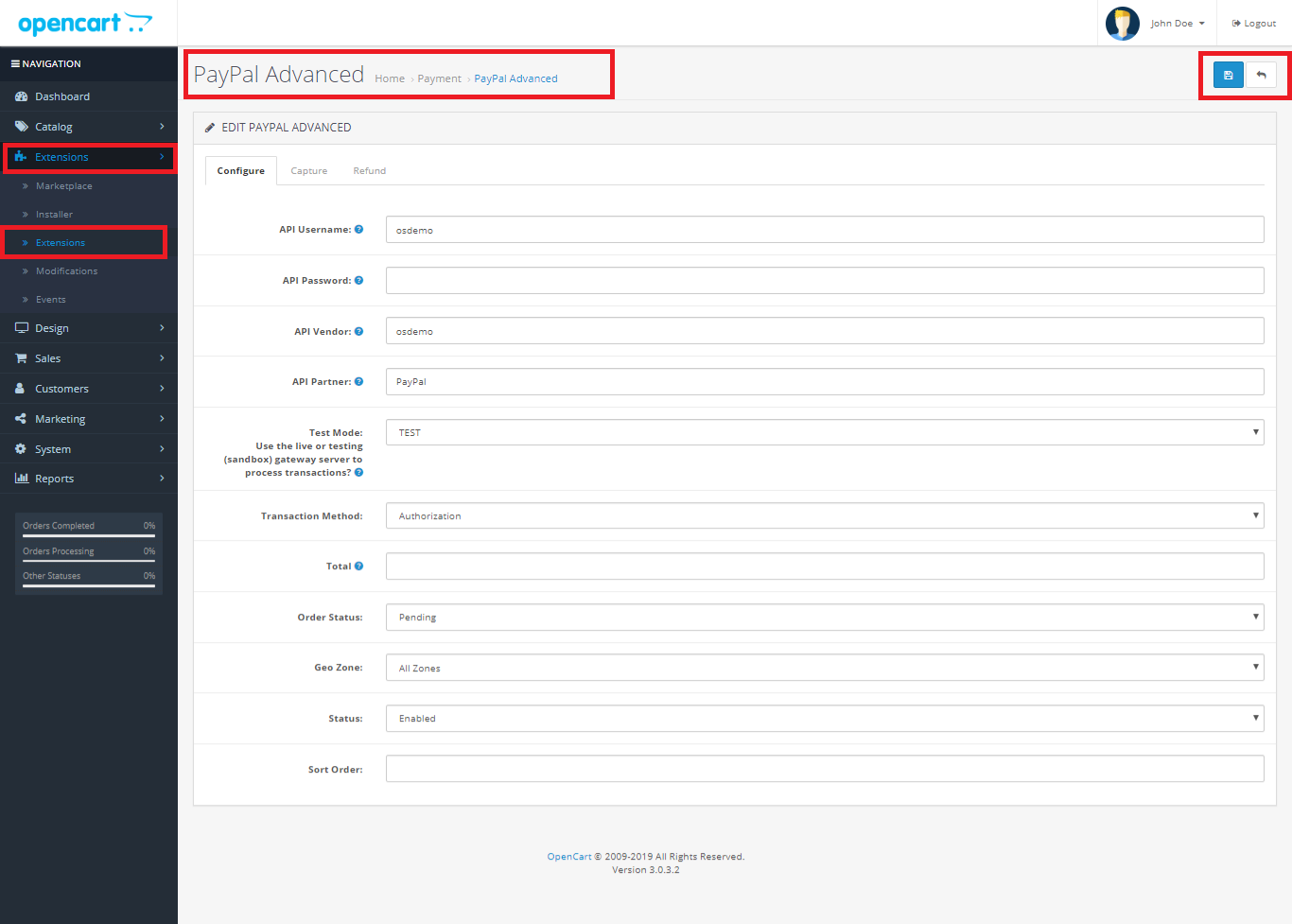Expand the Reports menu
This screenshot has height=924, width=1292.
(x=89, y=479)
